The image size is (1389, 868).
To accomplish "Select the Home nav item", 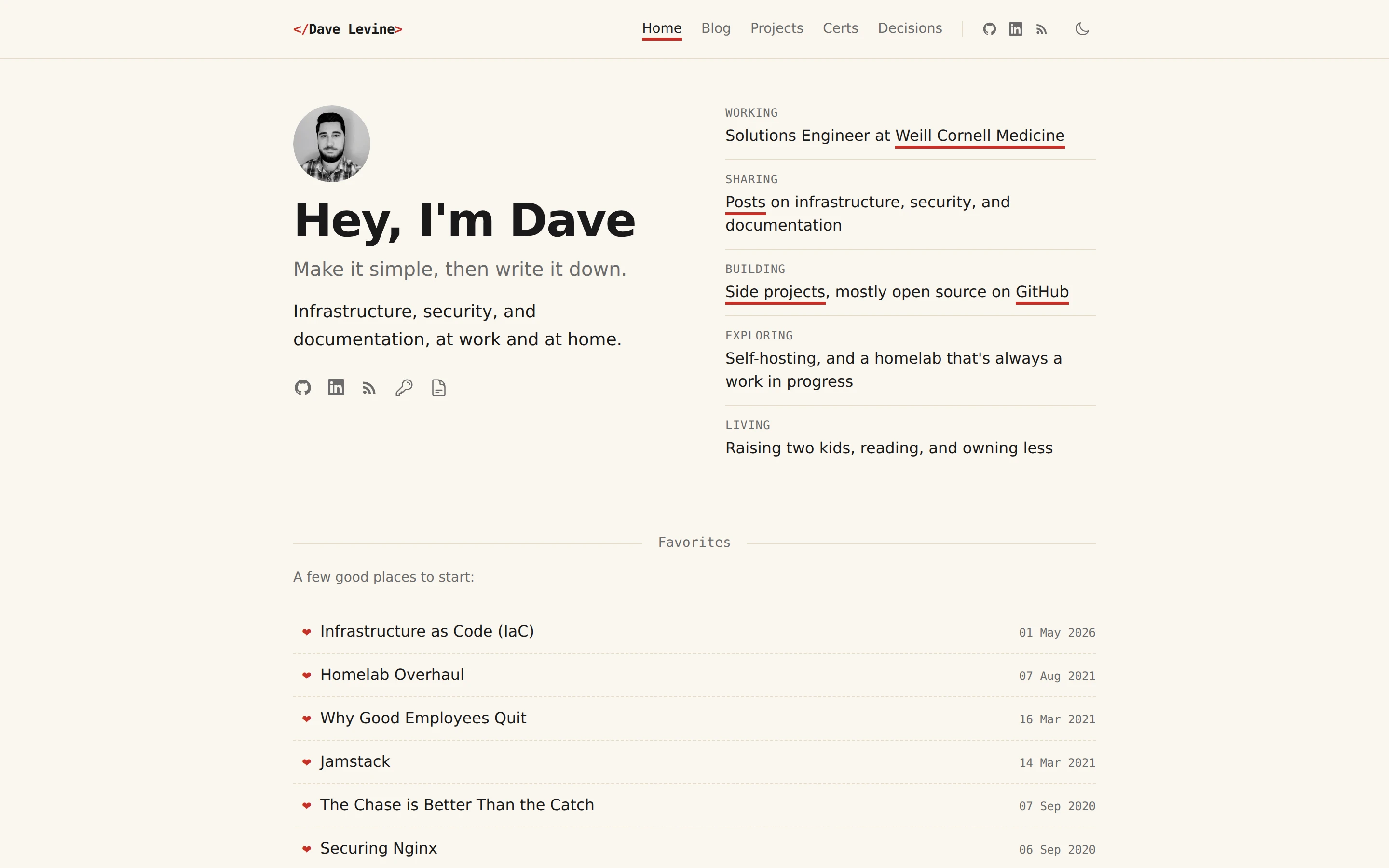I will 662,28.
